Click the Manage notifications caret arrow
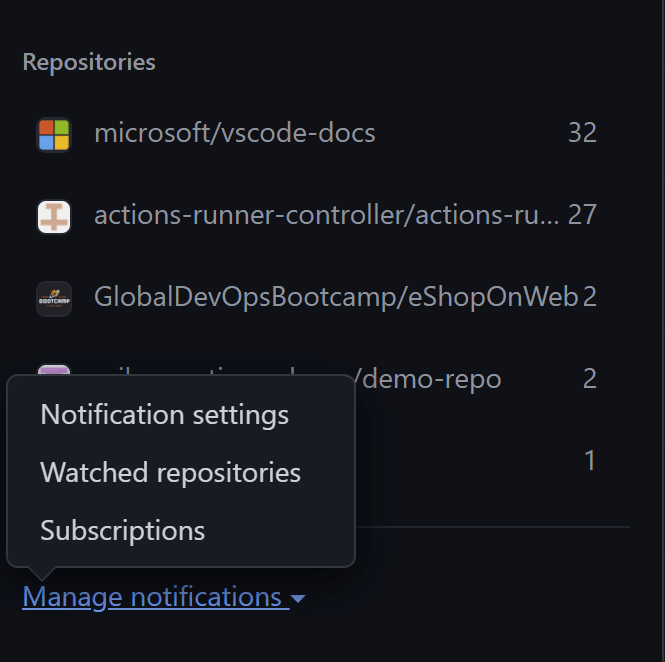This screenshot has height=662, width=665. [298, 598]
